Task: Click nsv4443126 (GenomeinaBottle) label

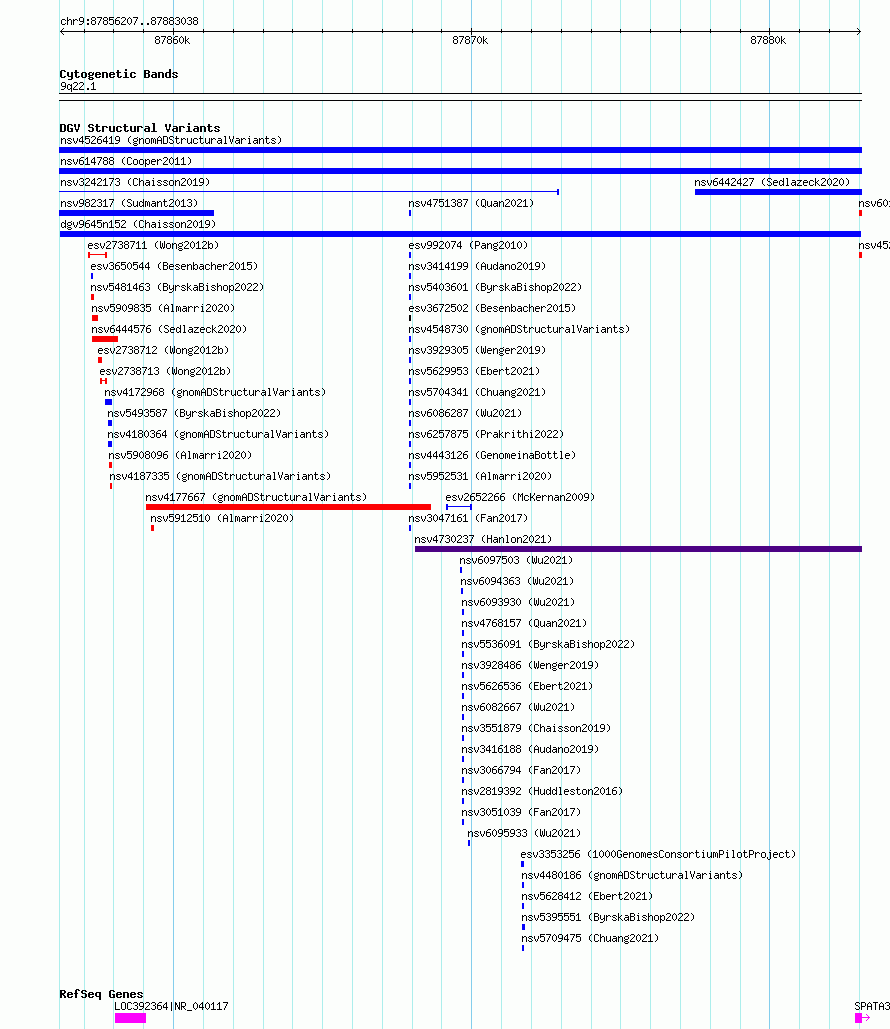Action: click(492, 455)
